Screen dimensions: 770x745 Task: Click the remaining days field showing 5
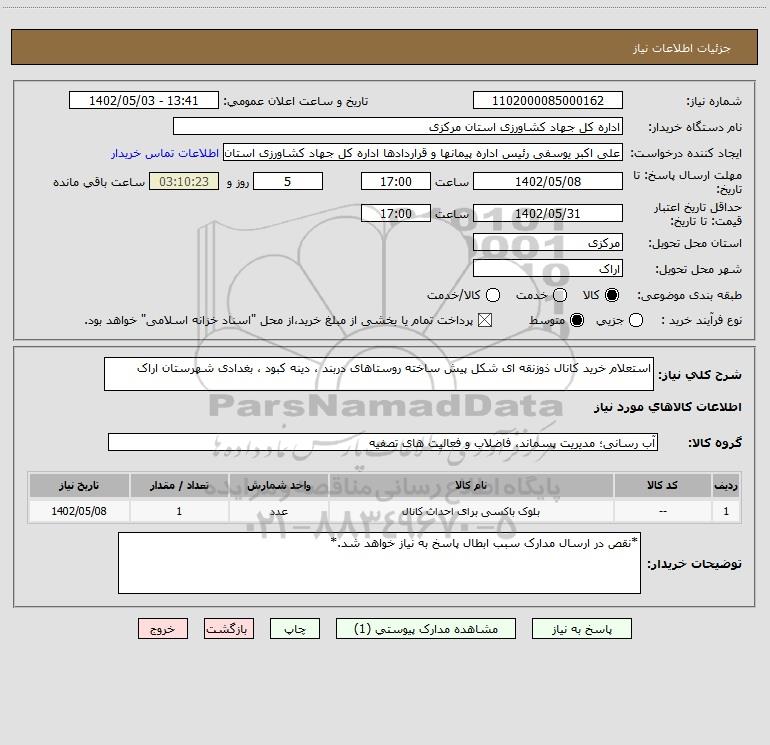(x=288, y=182)
